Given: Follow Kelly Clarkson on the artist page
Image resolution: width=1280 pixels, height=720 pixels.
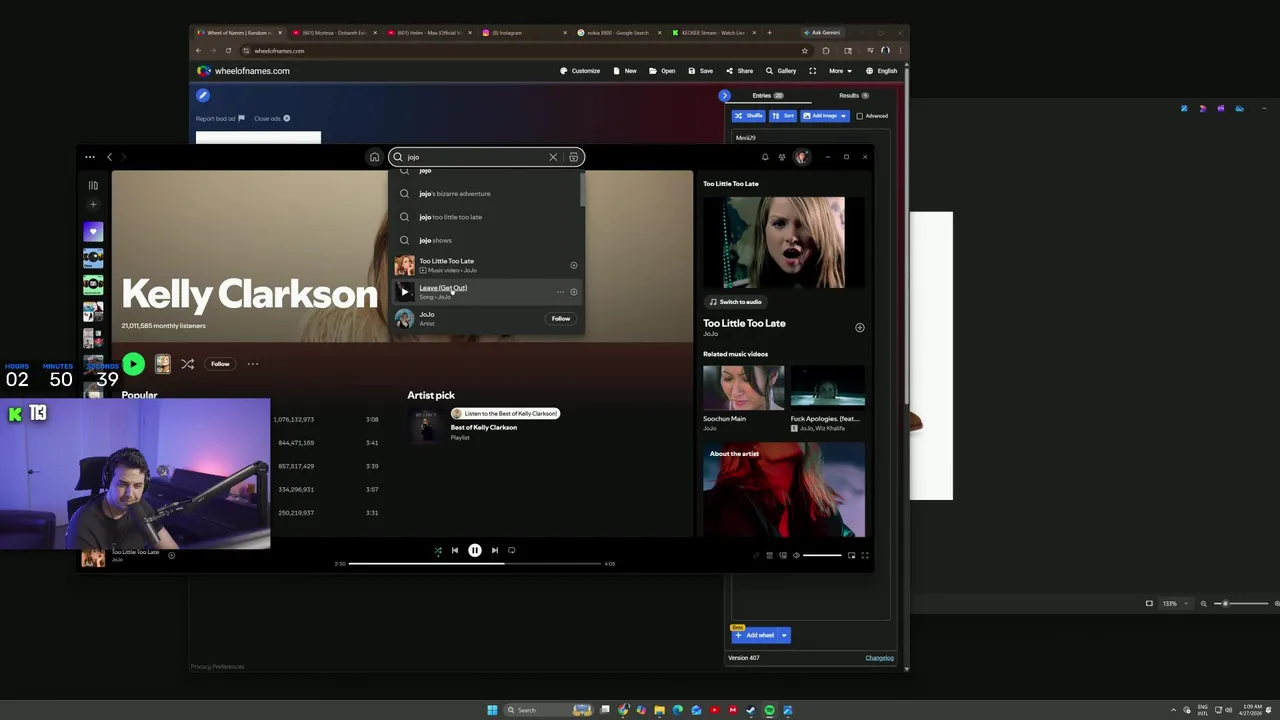Looking at the screenshot, I should (220, 364).
